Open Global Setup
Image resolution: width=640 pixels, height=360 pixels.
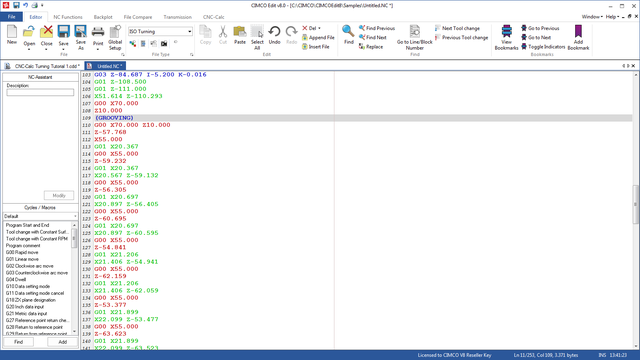[x=115, y=37]
